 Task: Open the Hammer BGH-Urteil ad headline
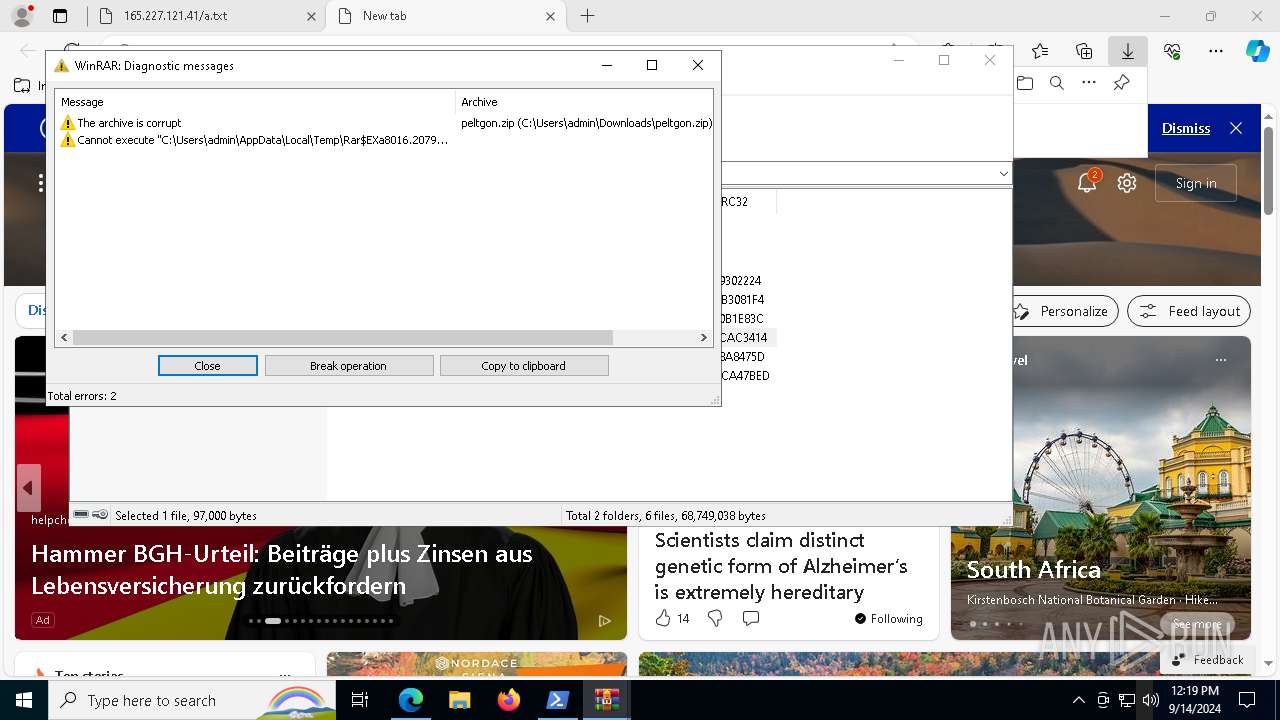pos(282,569)
